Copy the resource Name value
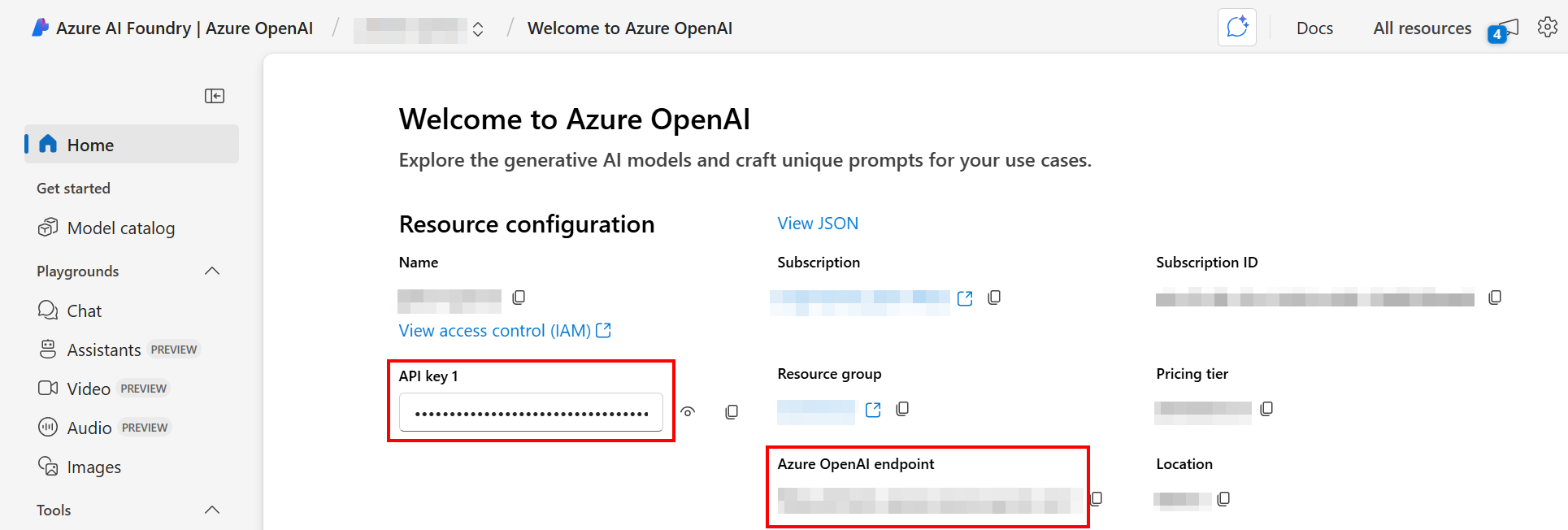The image size is (1568, 530). [519, 298]
